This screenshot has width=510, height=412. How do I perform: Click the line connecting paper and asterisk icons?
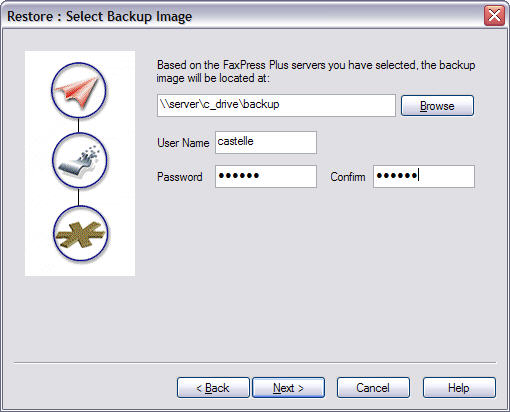tap(79, 197)
